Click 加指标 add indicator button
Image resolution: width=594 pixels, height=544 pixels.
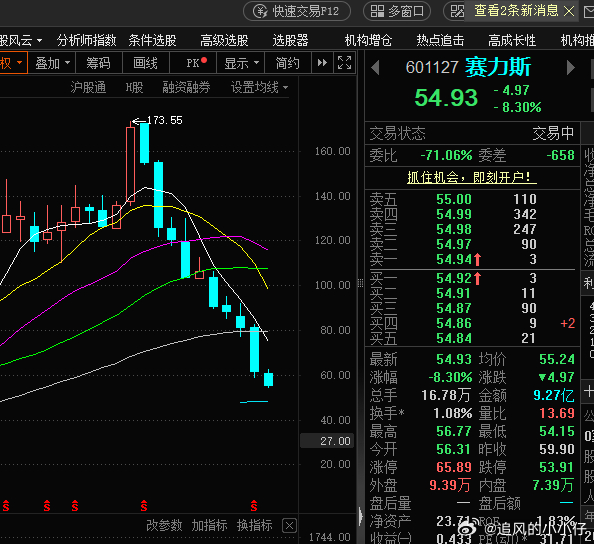click(209, 525)
